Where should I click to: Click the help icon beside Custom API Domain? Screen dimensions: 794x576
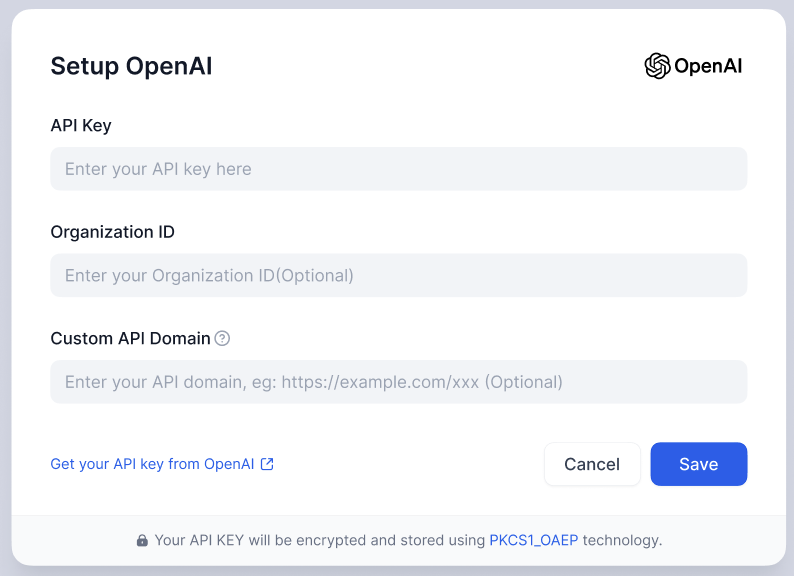(x=222, y=338)
